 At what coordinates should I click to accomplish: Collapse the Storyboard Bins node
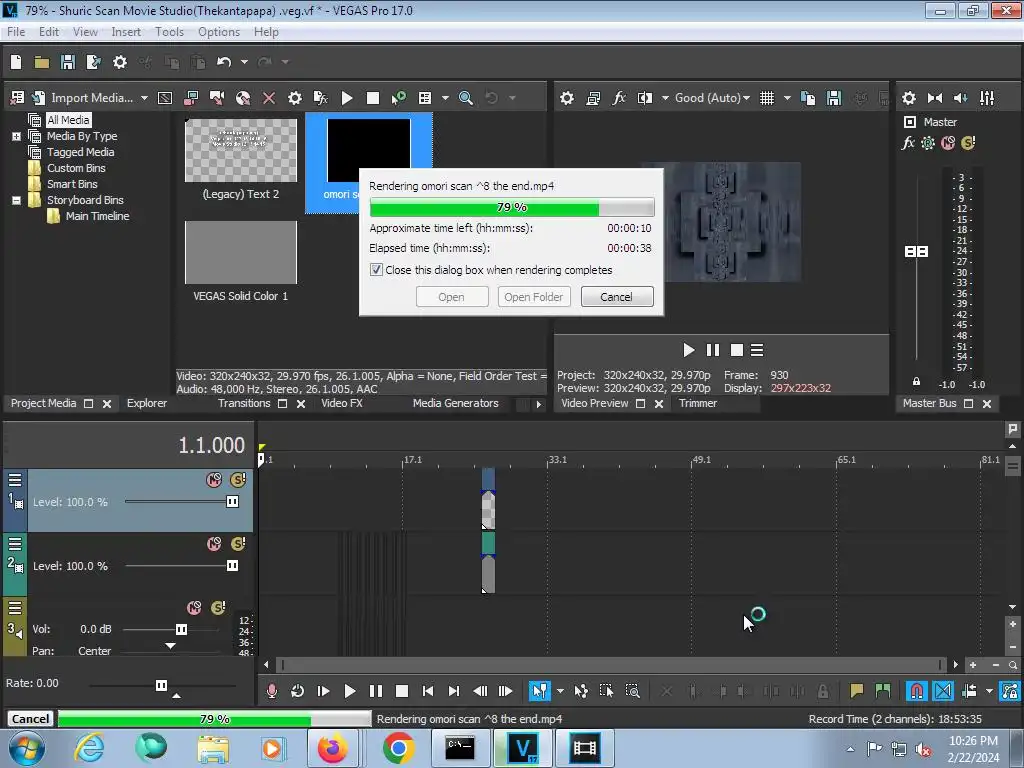pyautogui.click(x=16, y=200)
